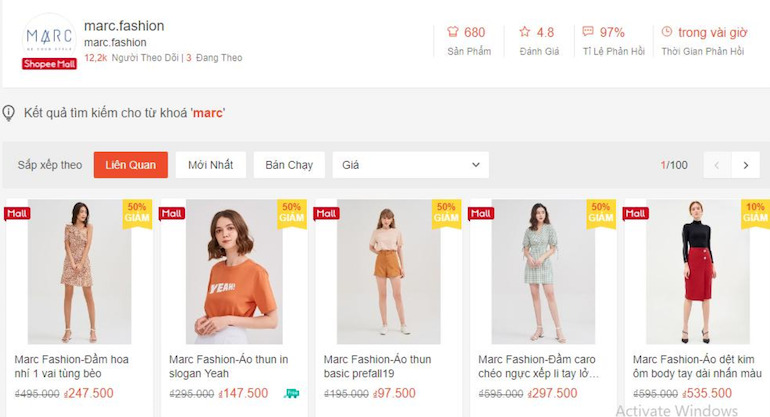Click 50% GIẢM tag on basic prefall19 shirt
The width and height of the screenshot is (770, 417).
click(x=446, y=213)
